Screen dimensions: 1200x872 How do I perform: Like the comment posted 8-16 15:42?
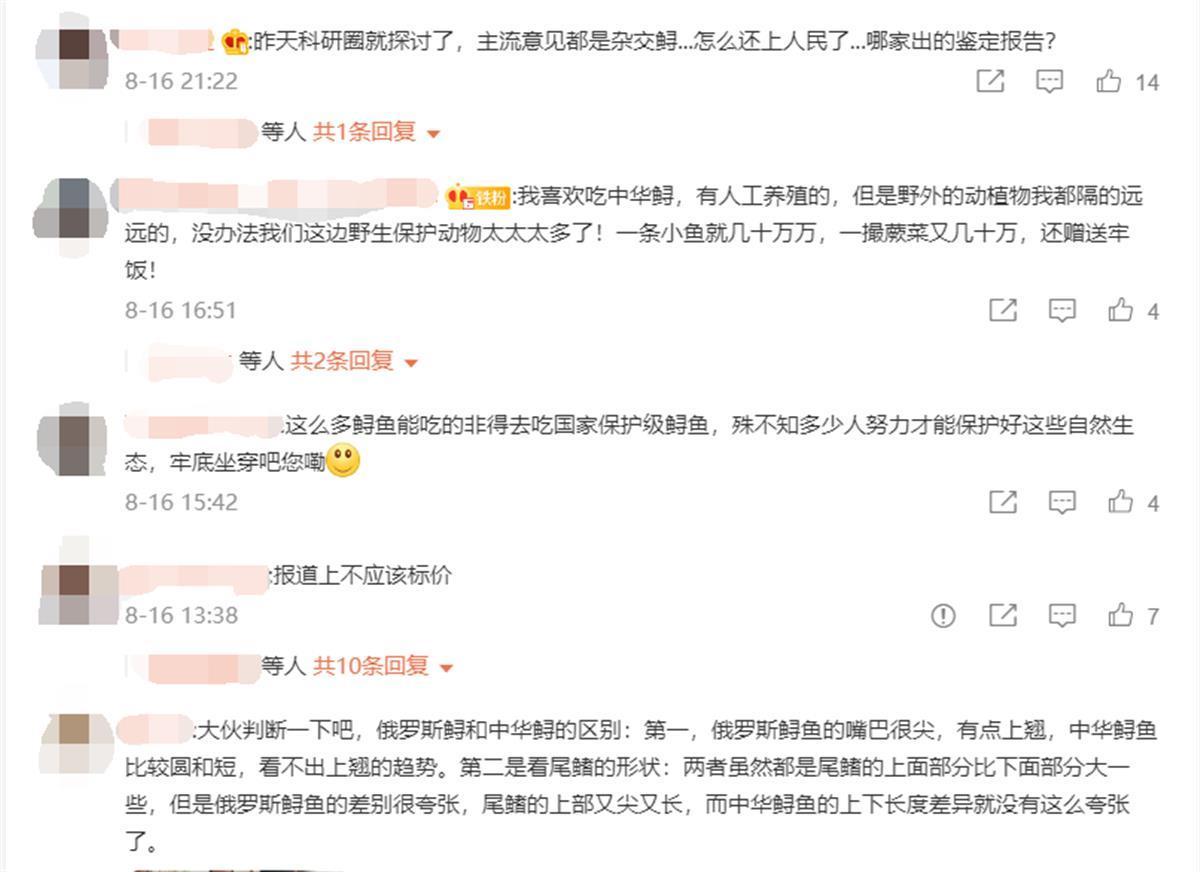(x=1120, y=502)
